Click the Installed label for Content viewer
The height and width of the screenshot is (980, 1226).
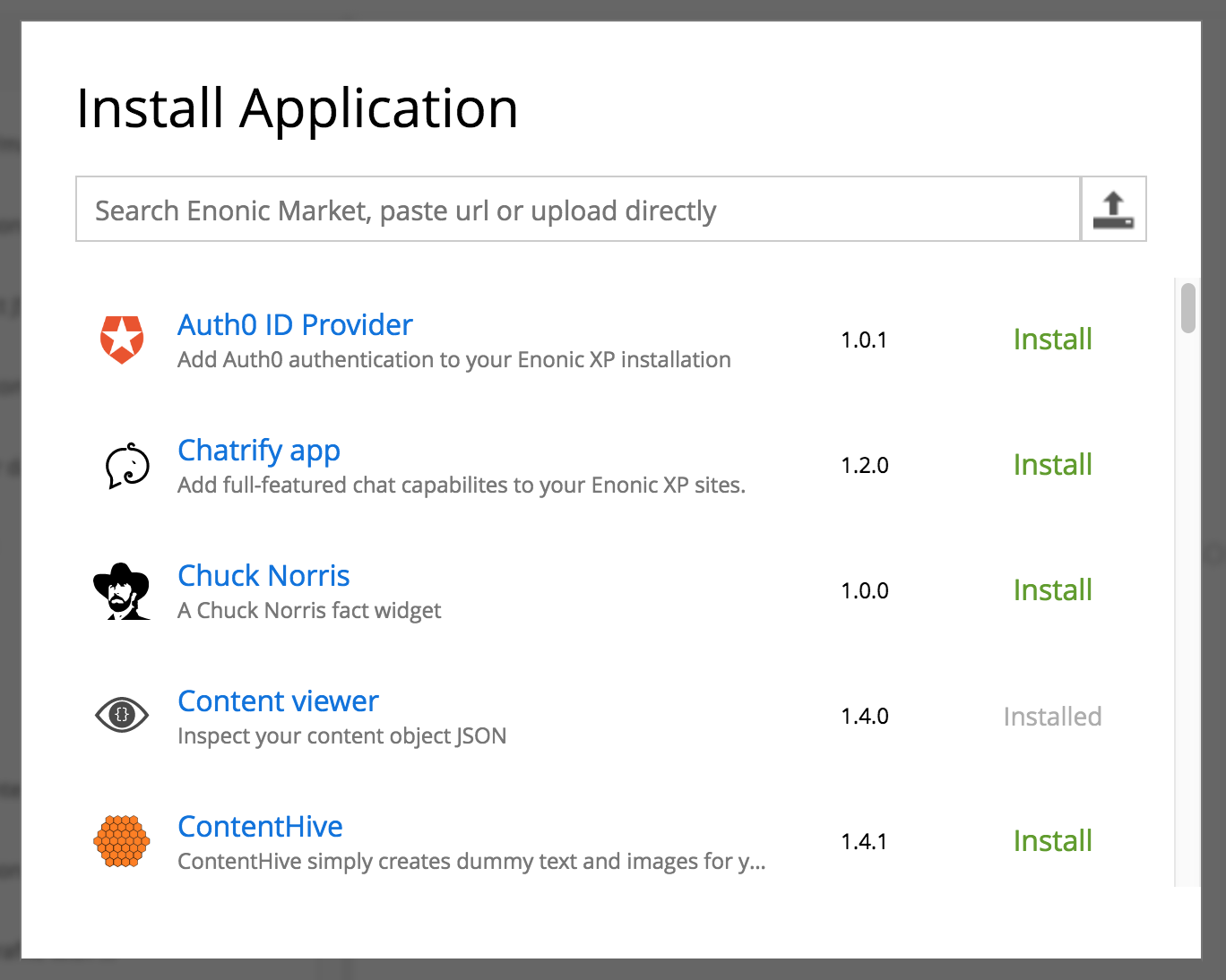(x=1052, y=717)
